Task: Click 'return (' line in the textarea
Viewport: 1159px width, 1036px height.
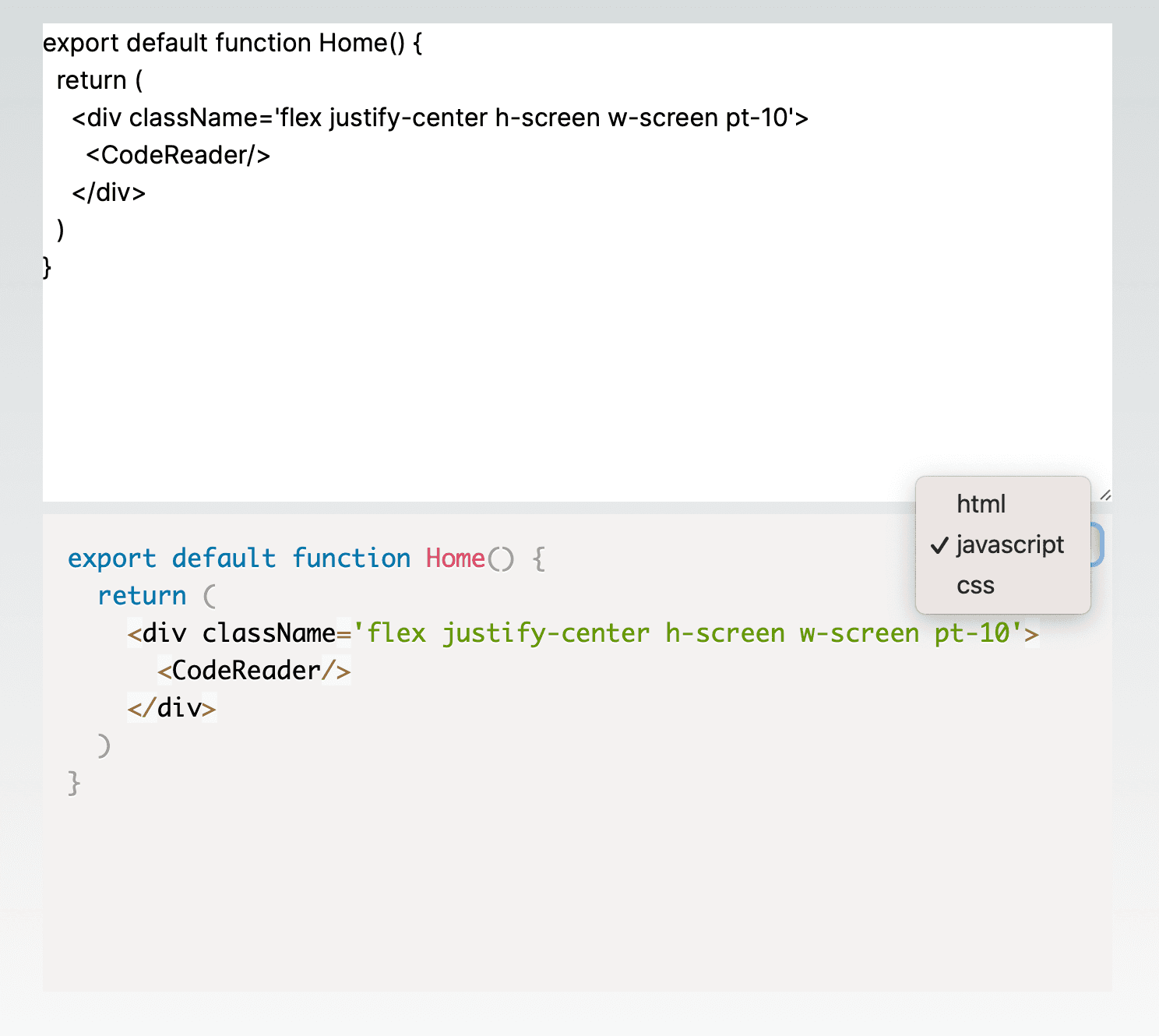Action: coord(100,80)
